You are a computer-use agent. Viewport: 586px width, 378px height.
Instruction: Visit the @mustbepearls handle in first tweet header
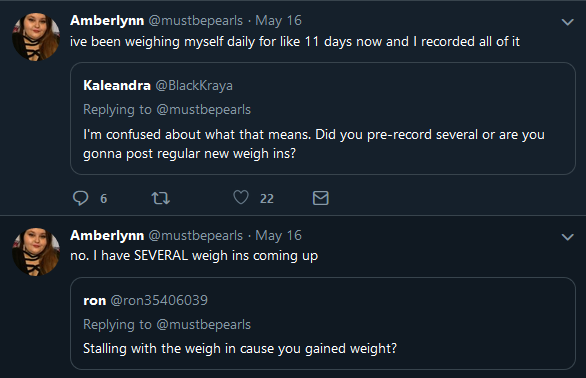pos(196,21)
